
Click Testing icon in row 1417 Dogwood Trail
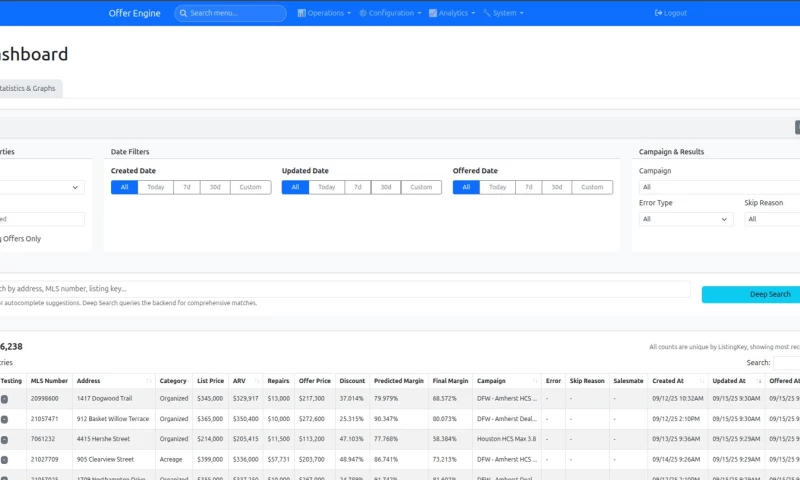pos(4,399)
